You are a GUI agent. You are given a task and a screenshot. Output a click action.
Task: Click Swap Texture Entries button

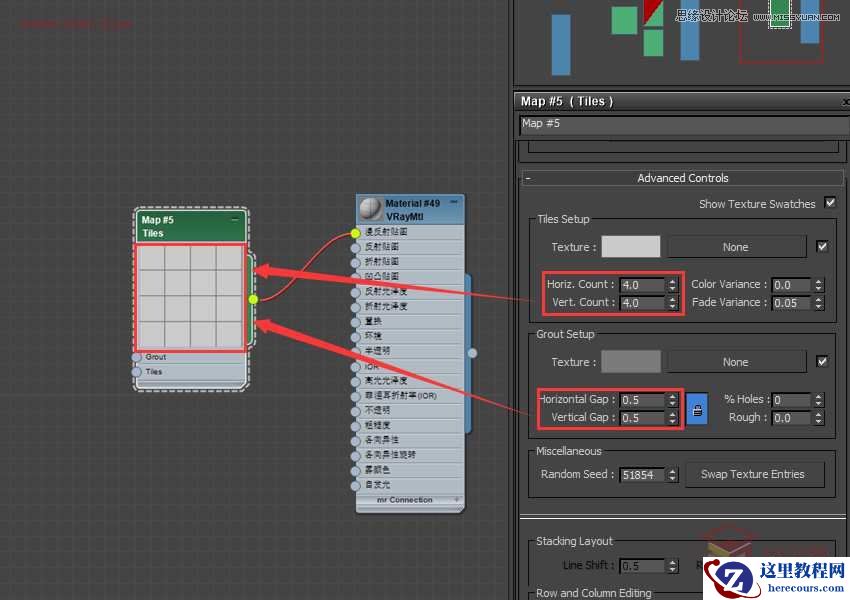point(753,475)
